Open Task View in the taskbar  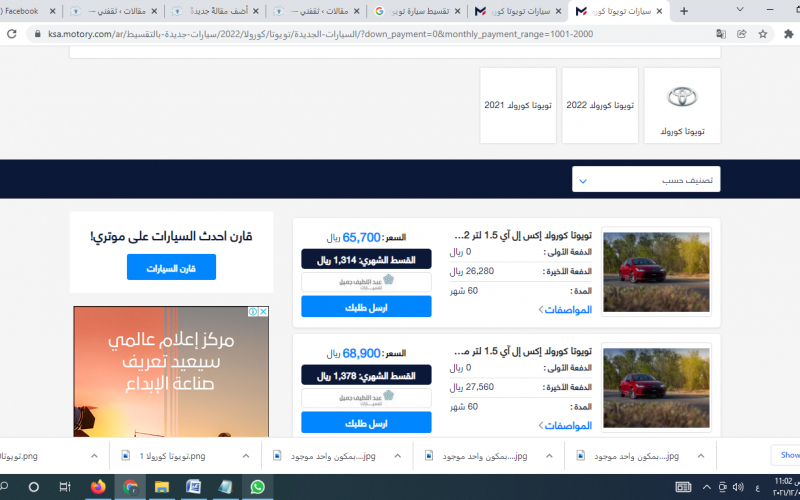(x=65, y=487)
